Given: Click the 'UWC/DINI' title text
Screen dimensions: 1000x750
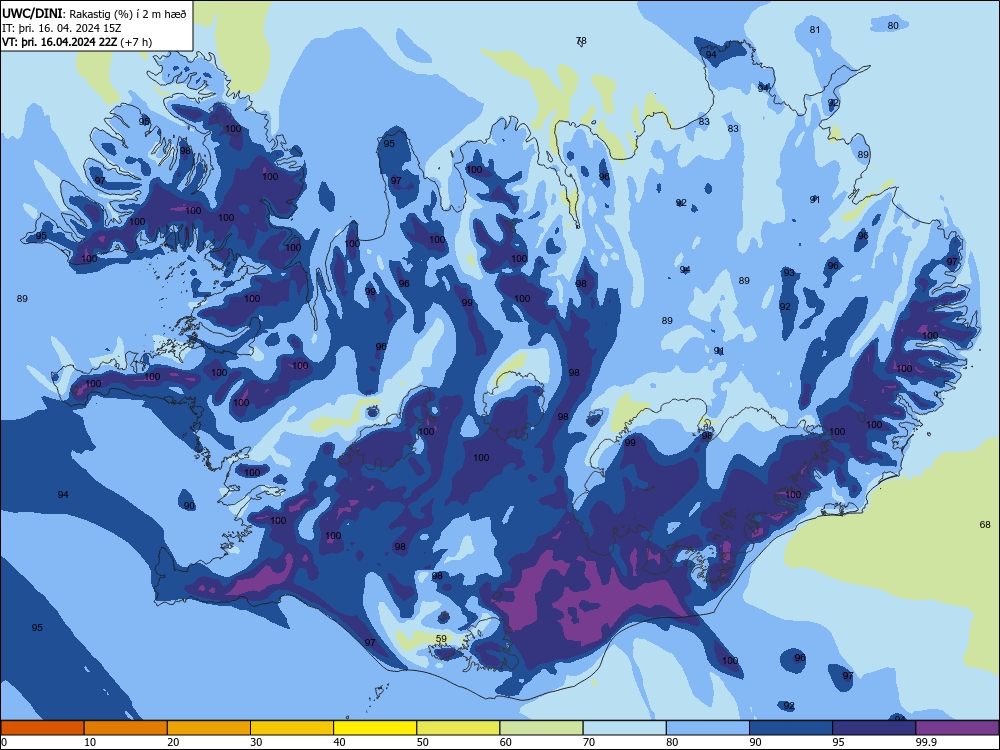Looking at the screenshot, I should point(33,14).
